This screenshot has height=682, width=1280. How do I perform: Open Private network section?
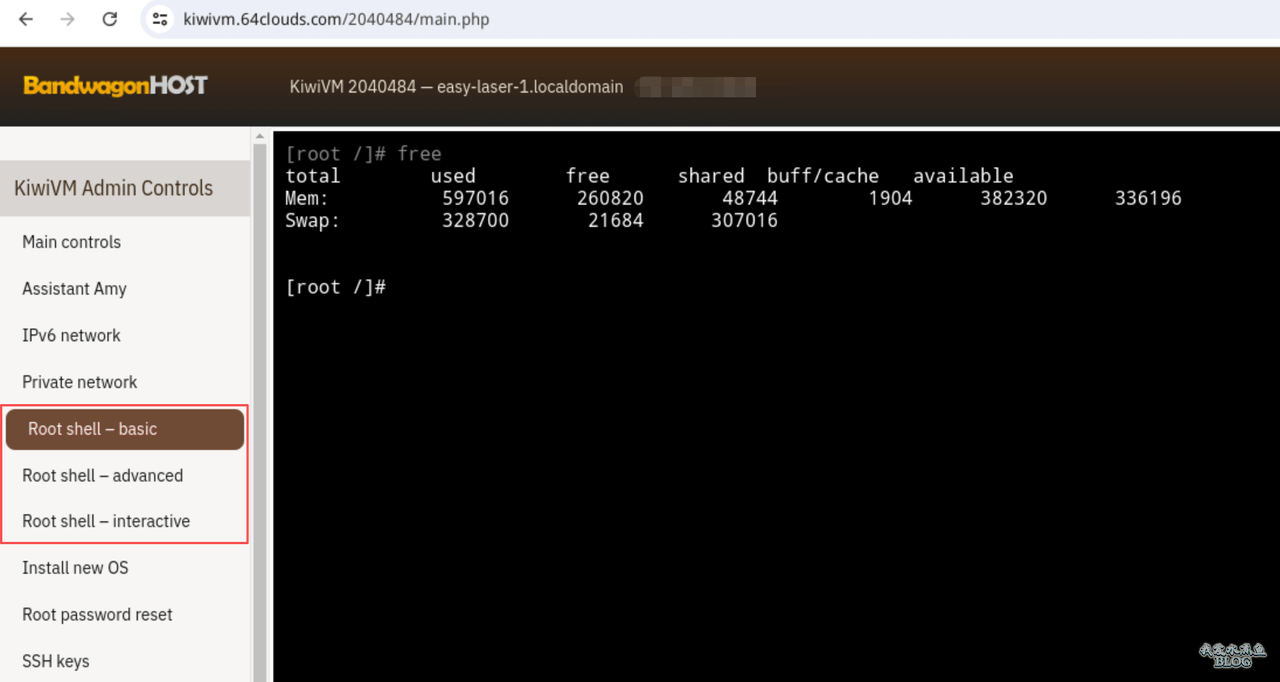[x=79, y=382]
